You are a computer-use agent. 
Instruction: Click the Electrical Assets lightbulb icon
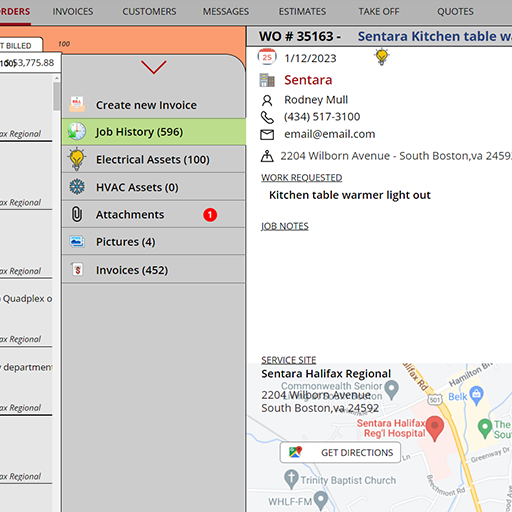pos(77,159)
